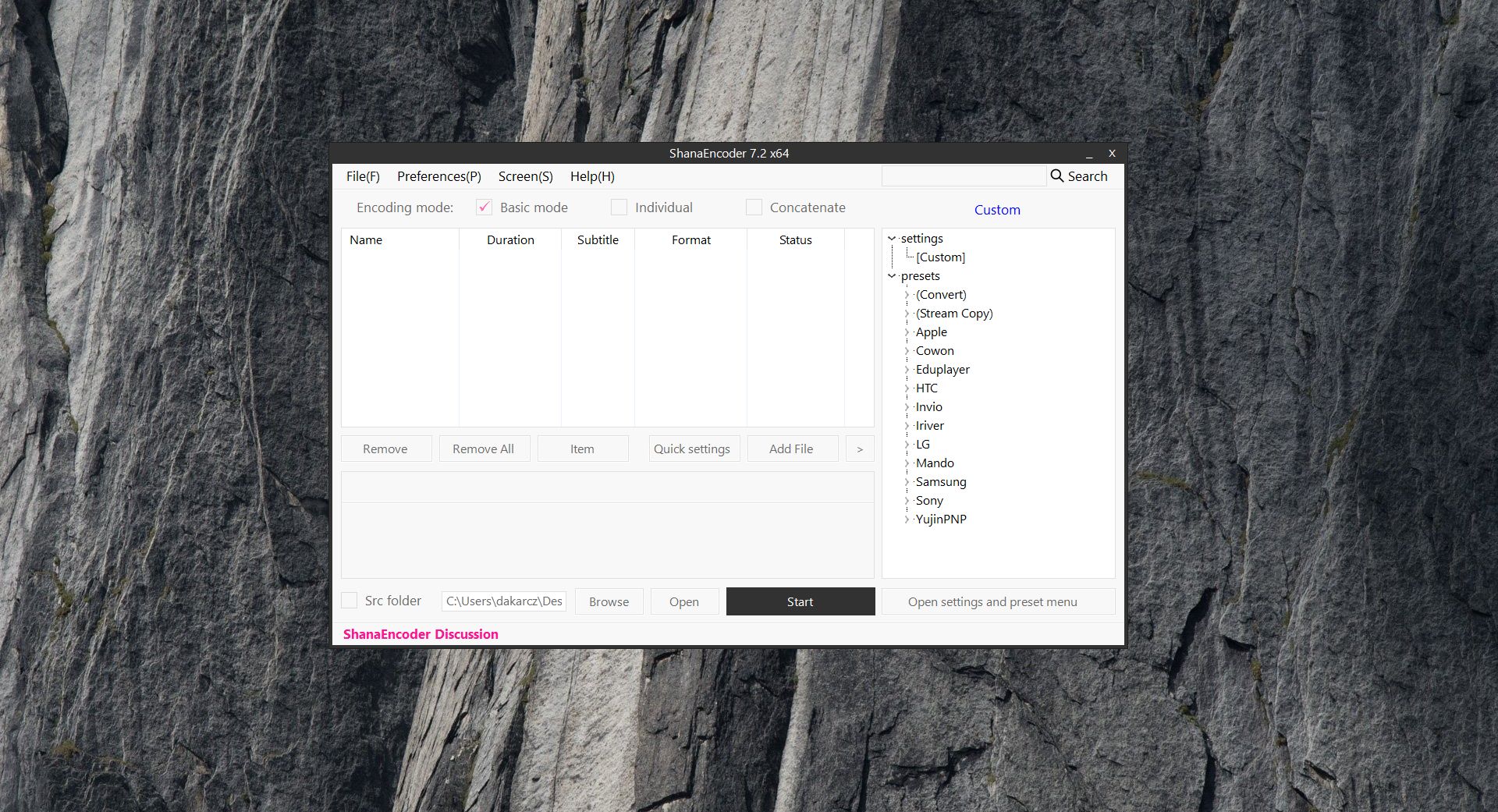1498x812 pixels.
Task: Click the Quick settings button
Action: coord(692,449)
